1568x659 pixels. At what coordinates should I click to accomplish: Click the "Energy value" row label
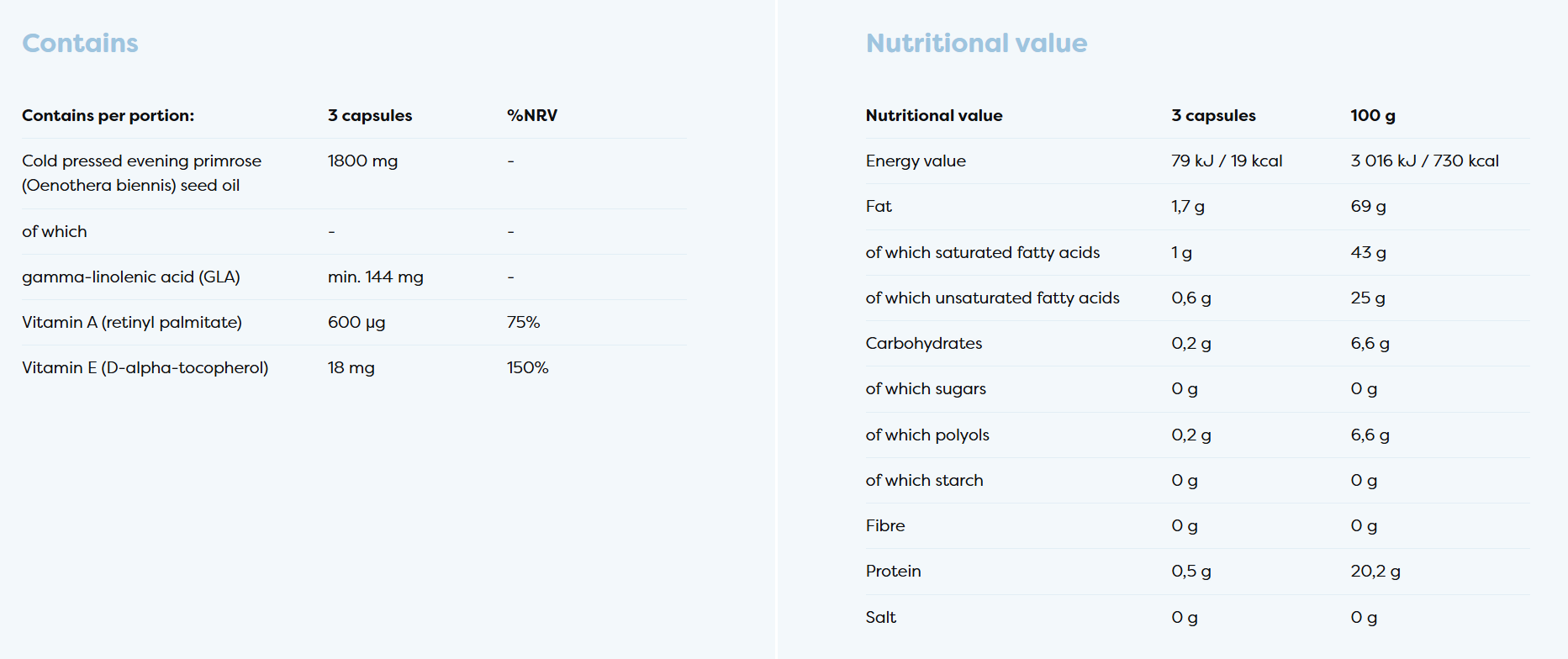click(x=916, y=161)
